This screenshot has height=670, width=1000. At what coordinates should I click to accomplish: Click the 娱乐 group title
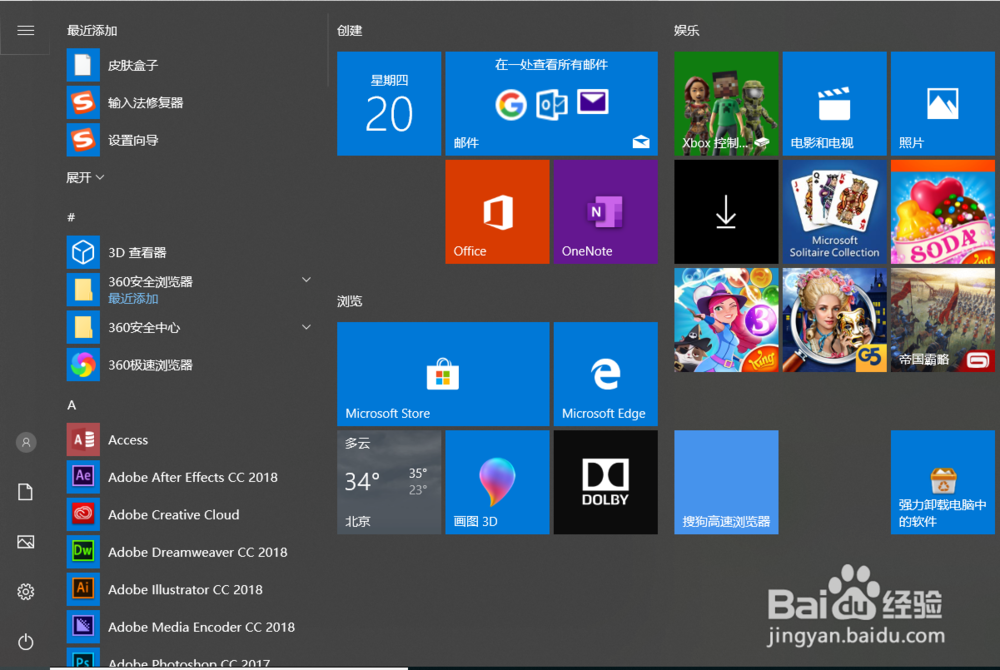(x=687, y=31)
